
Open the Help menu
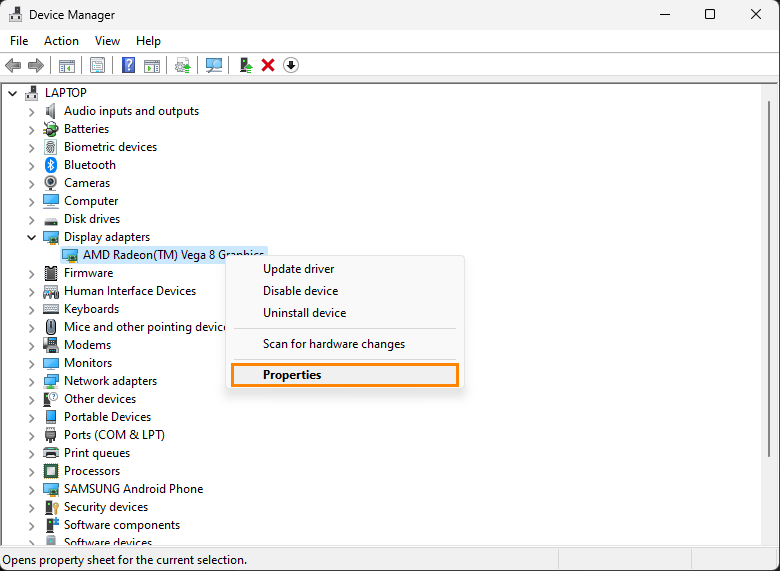point(148,41)
